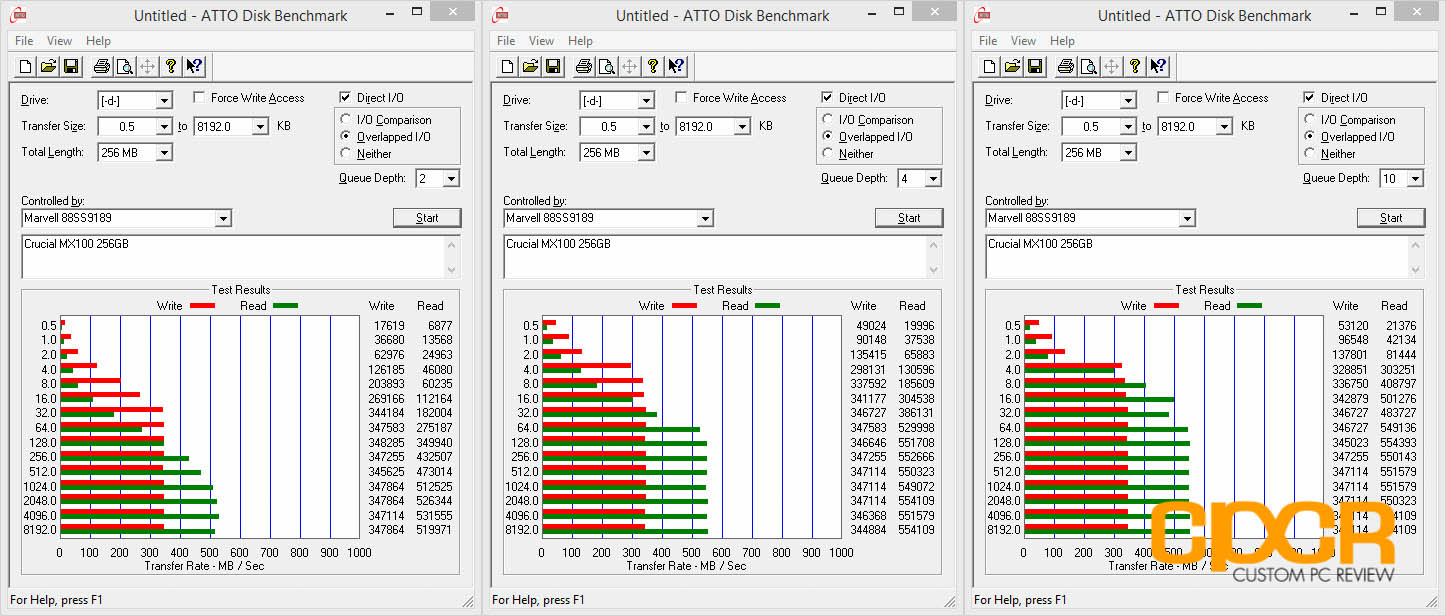The width and height of the screenshot is (1446, 616).
Task: Select Neither radio in Queue Depth 4 window
Action: (x=829, y=154)
